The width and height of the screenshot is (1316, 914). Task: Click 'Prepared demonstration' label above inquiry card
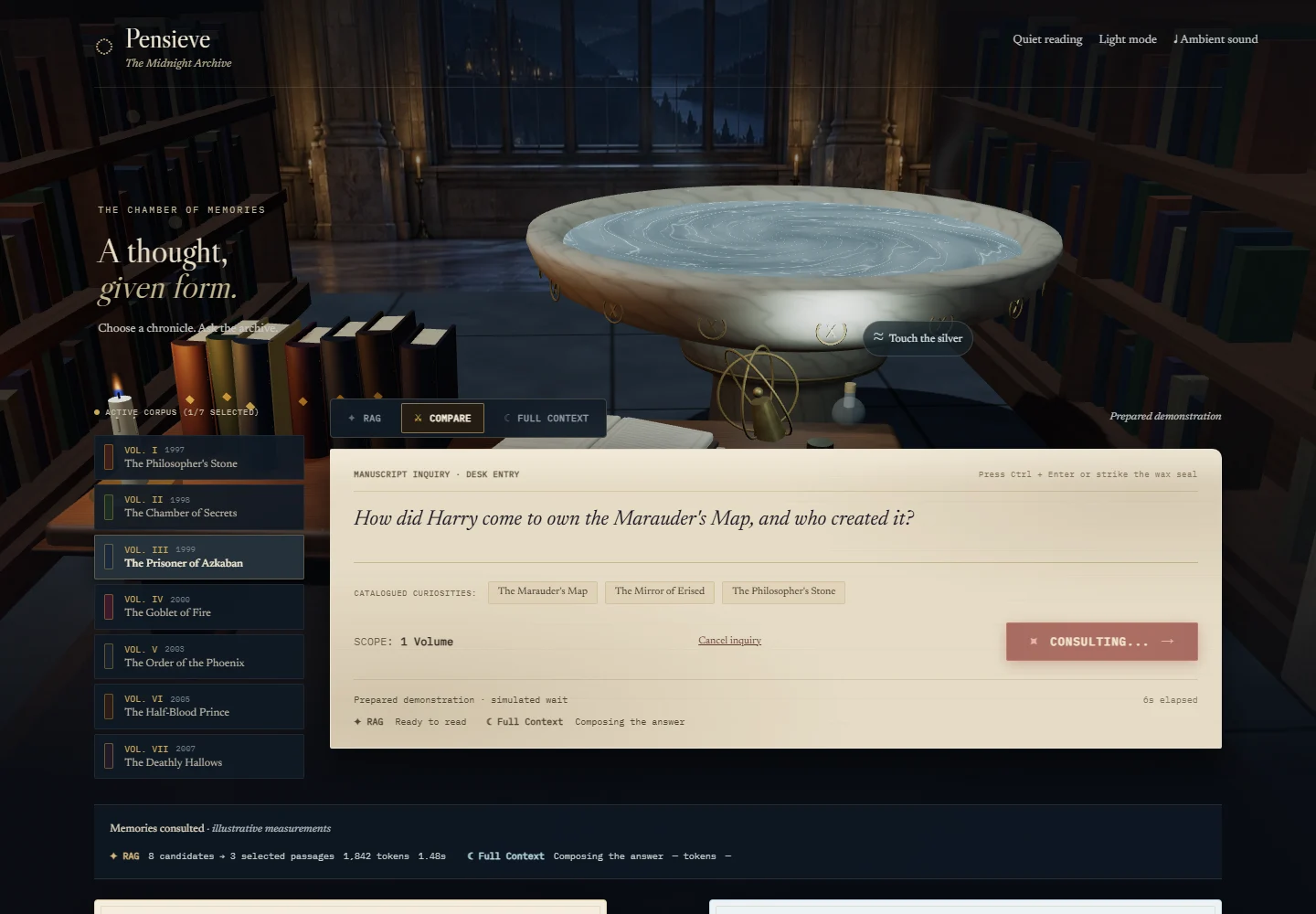(1165, 416)
